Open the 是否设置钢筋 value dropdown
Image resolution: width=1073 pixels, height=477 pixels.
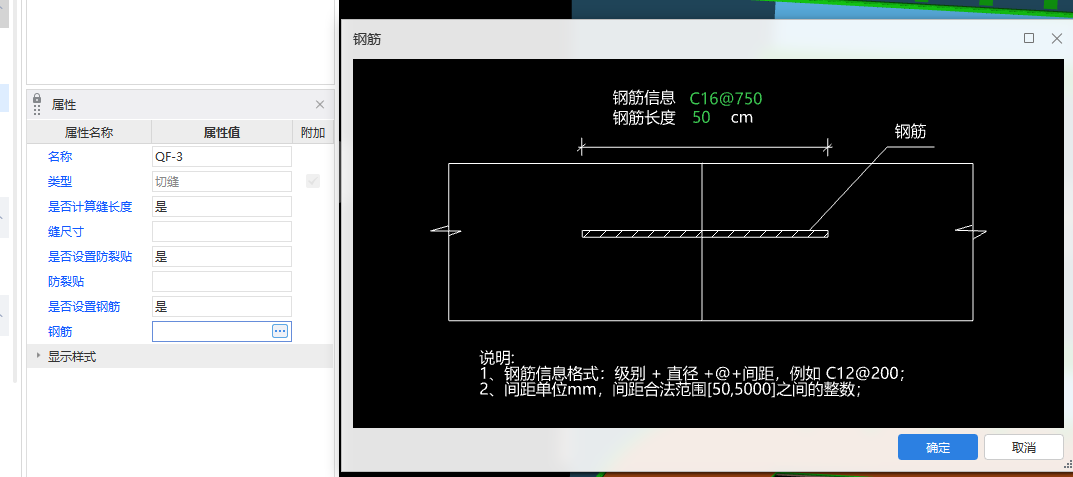coord(221,306)
